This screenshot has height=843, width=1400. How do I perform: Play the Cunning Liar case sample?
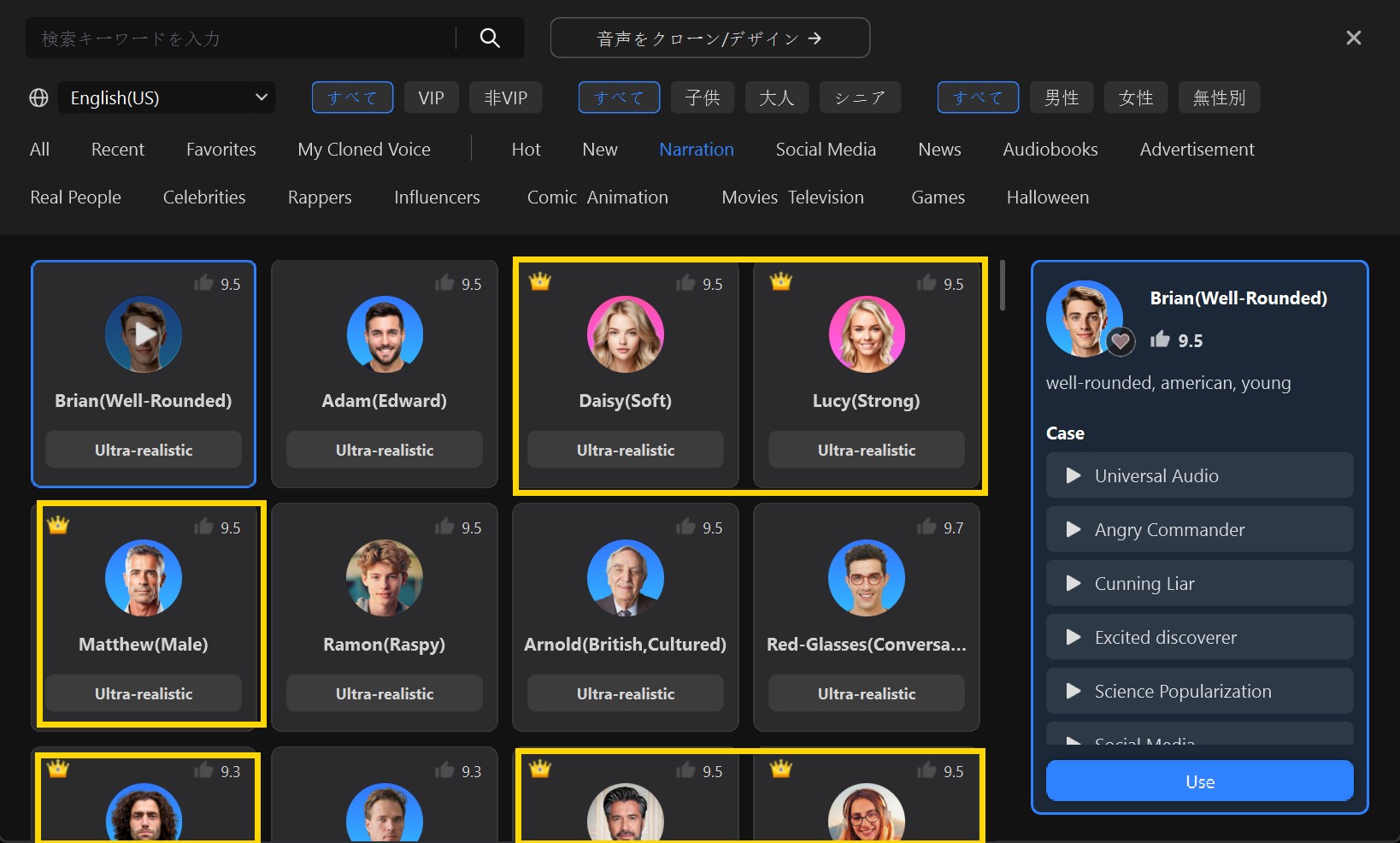tap(1074, 583)
